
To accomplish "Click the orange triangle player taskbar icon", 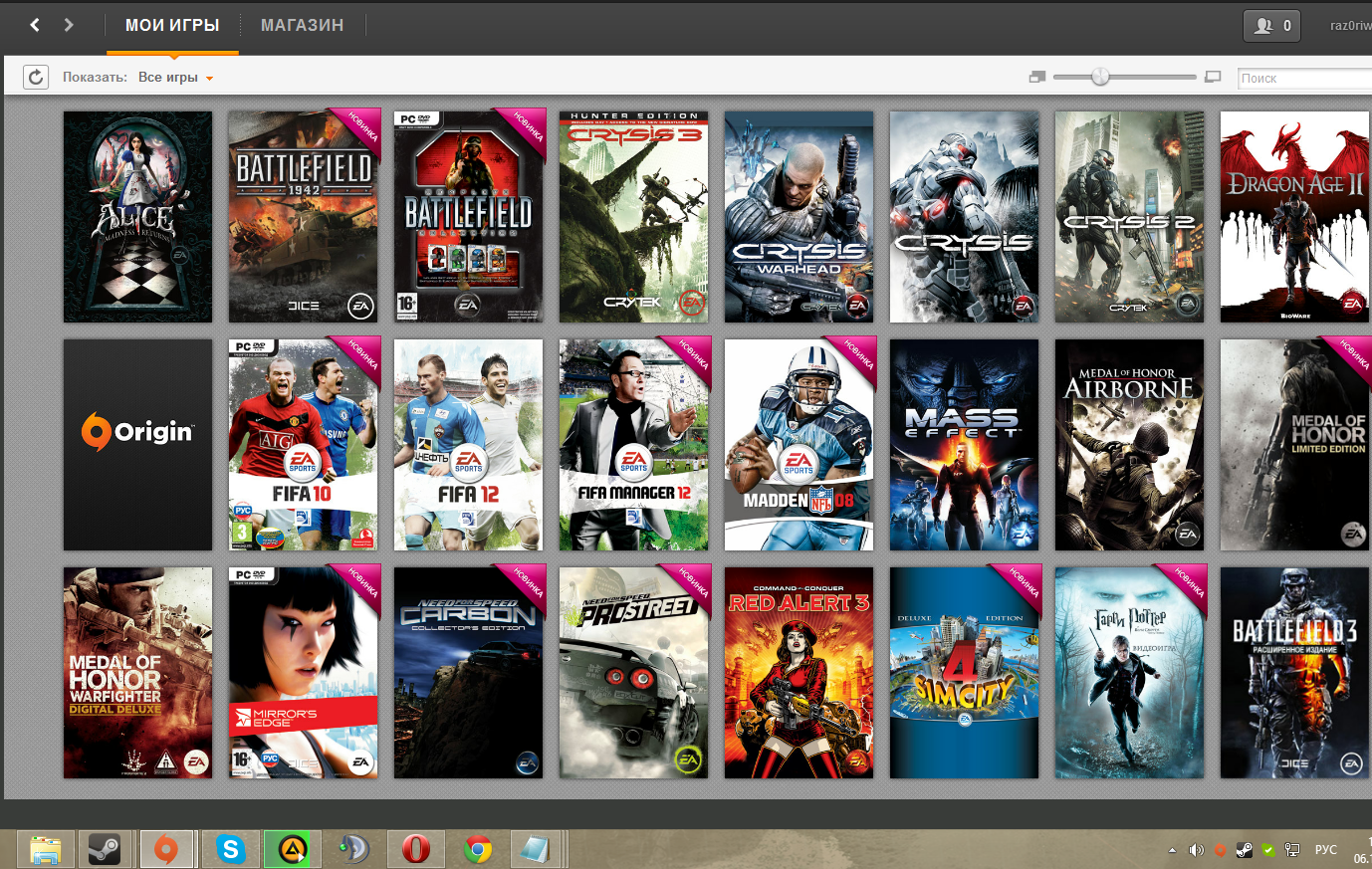I will pyautogui.click(x=292, y=849).
